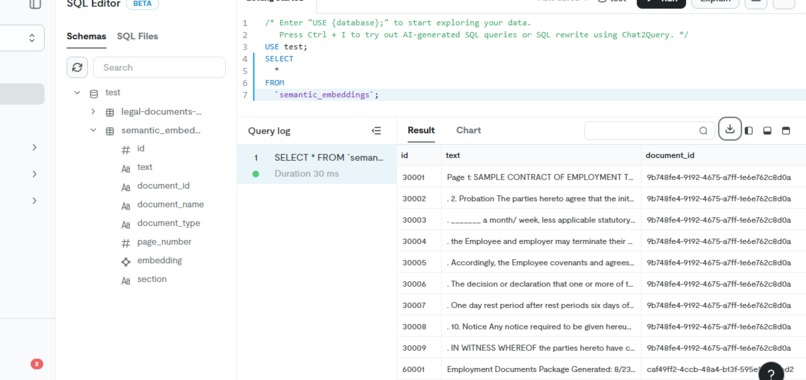Focus the schema Search field
This screenshot has height=380, width=806.
pos(159,67)
